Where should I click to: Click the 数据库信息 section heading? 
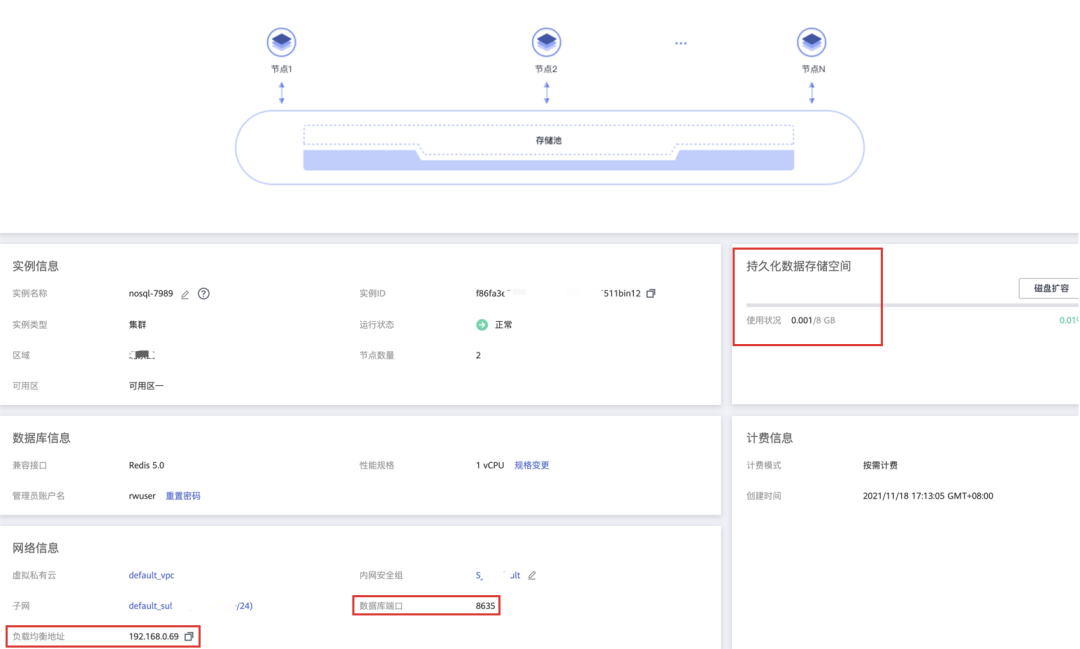point(41,438)
